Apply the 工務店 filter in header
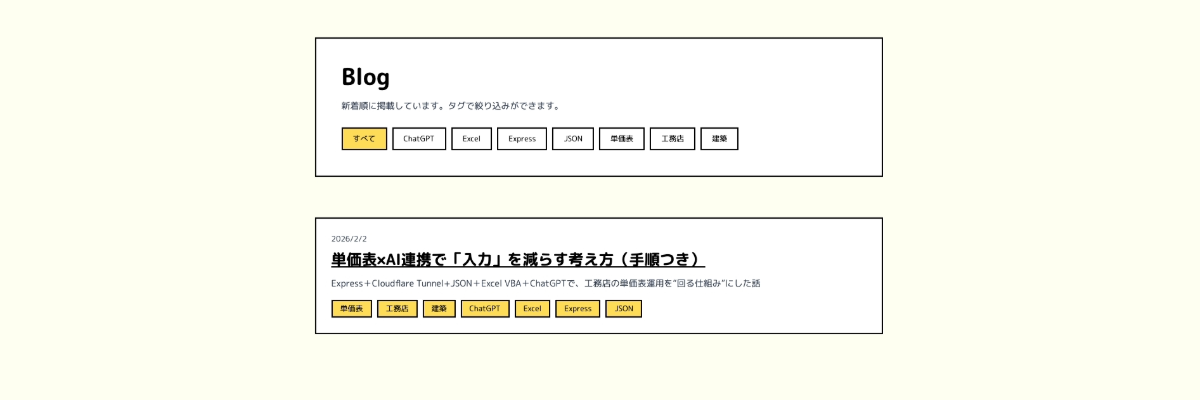 click(x=672, y=139)
